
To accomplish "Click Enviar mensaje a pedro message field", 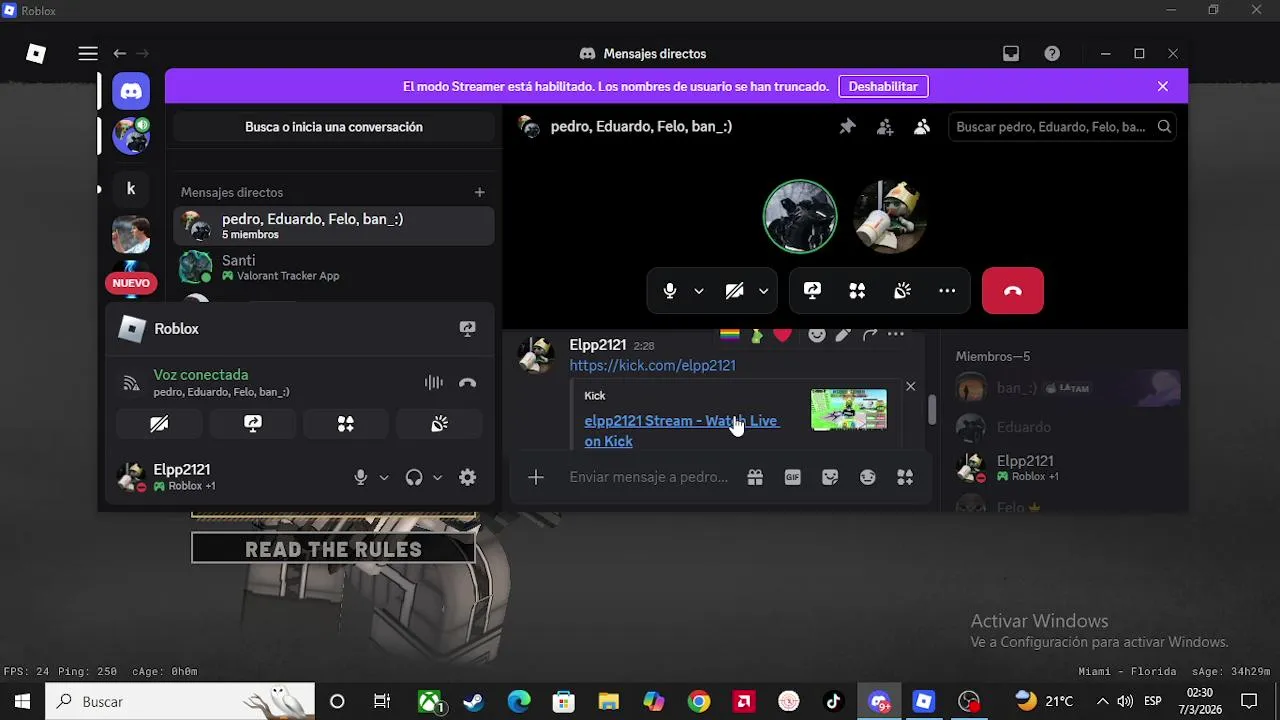I will 649,478.
